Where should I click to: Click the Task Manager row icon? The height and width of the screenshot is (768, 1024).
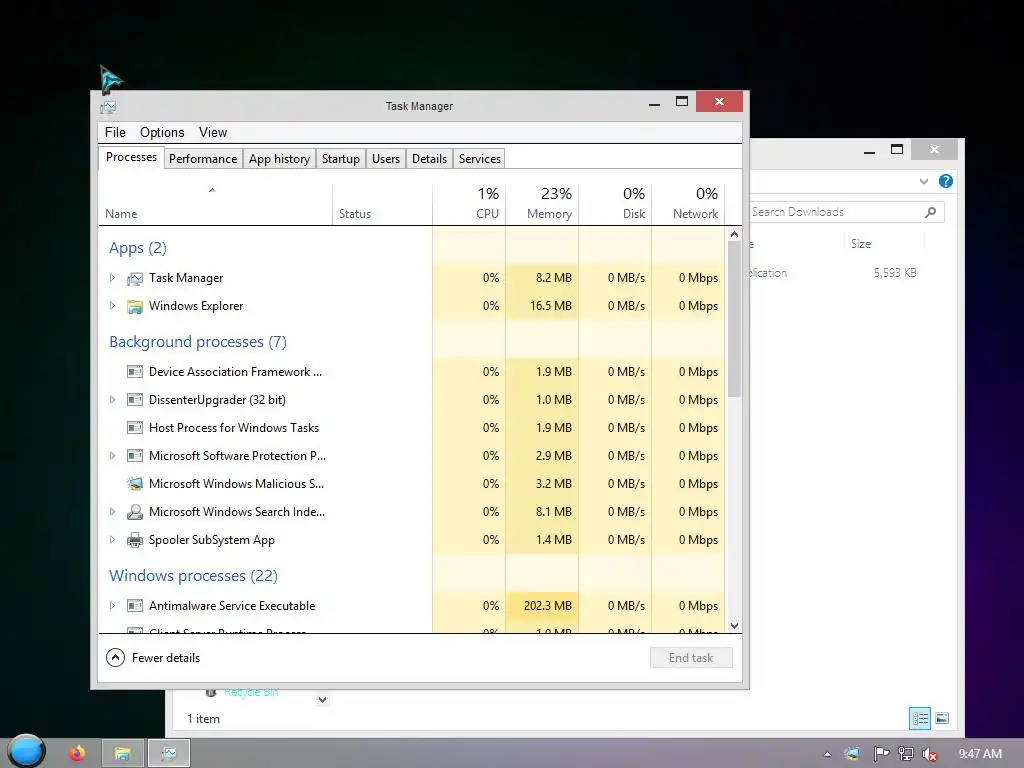[x=135, y=279]
